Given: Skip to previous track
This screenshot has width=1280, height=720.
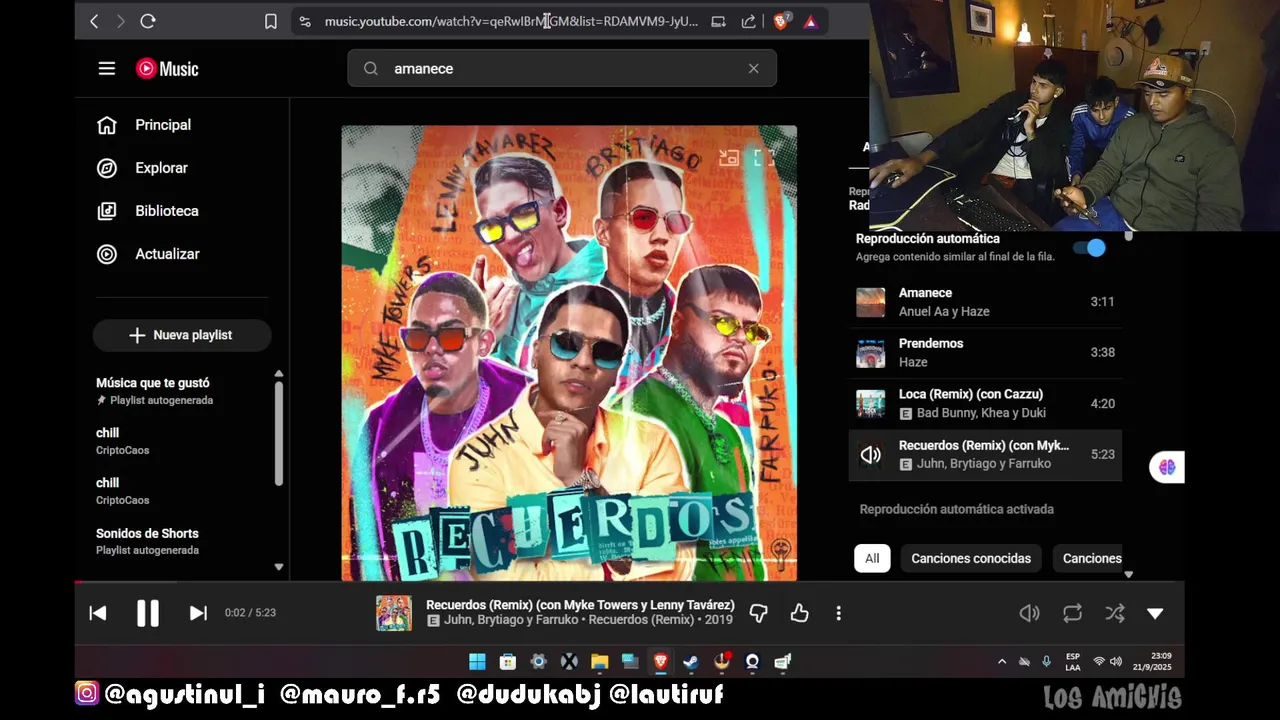Looking at the screenshot, I should [98, 613].
